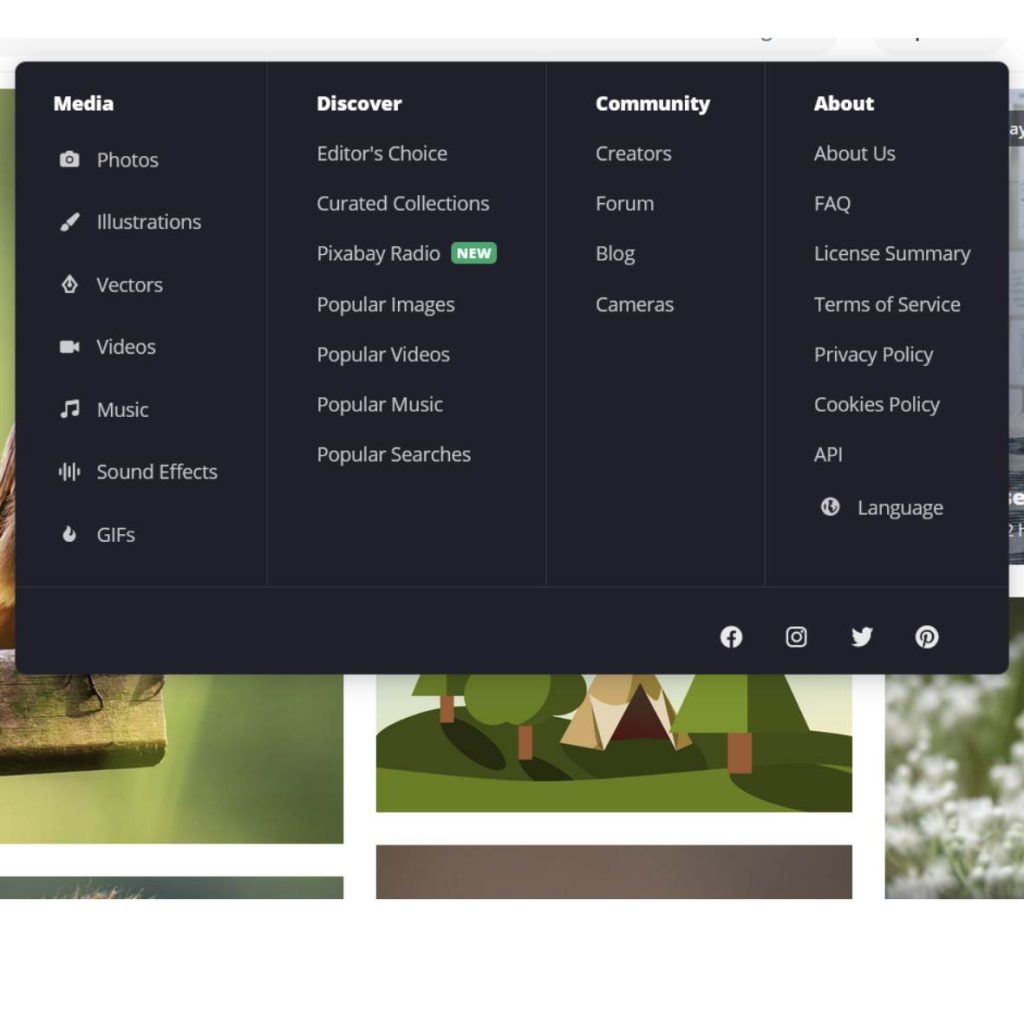Open Pixabay's Facebook page icon
This screenshot has height=1024, width=1024.
click(731, 637)
